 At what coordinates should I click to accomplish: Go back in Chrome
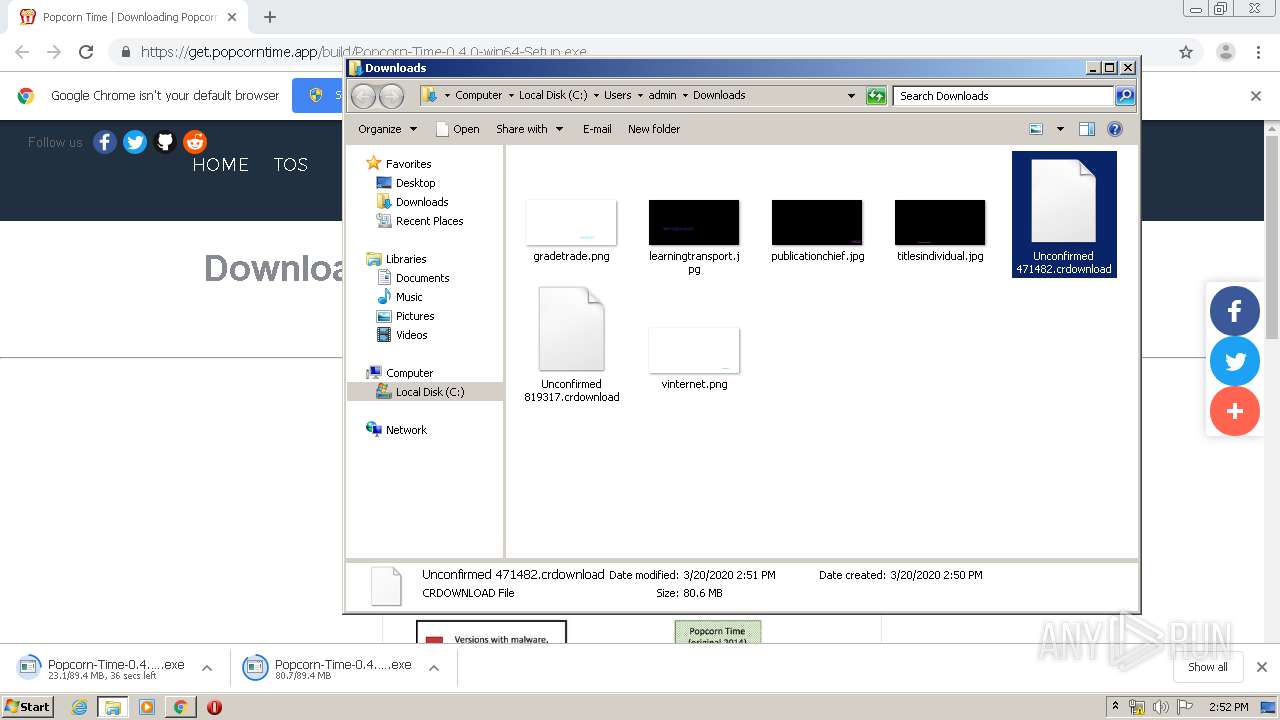(22, 52)
